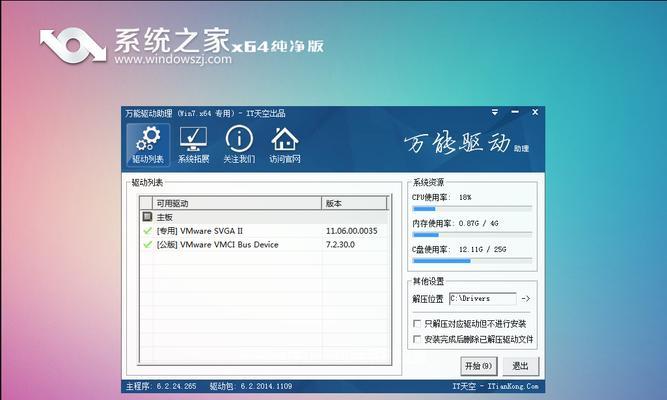667x400 pixels.
Task: Click 主程序: 6.2.24.265 status text
Action: [x=161, y=386]
